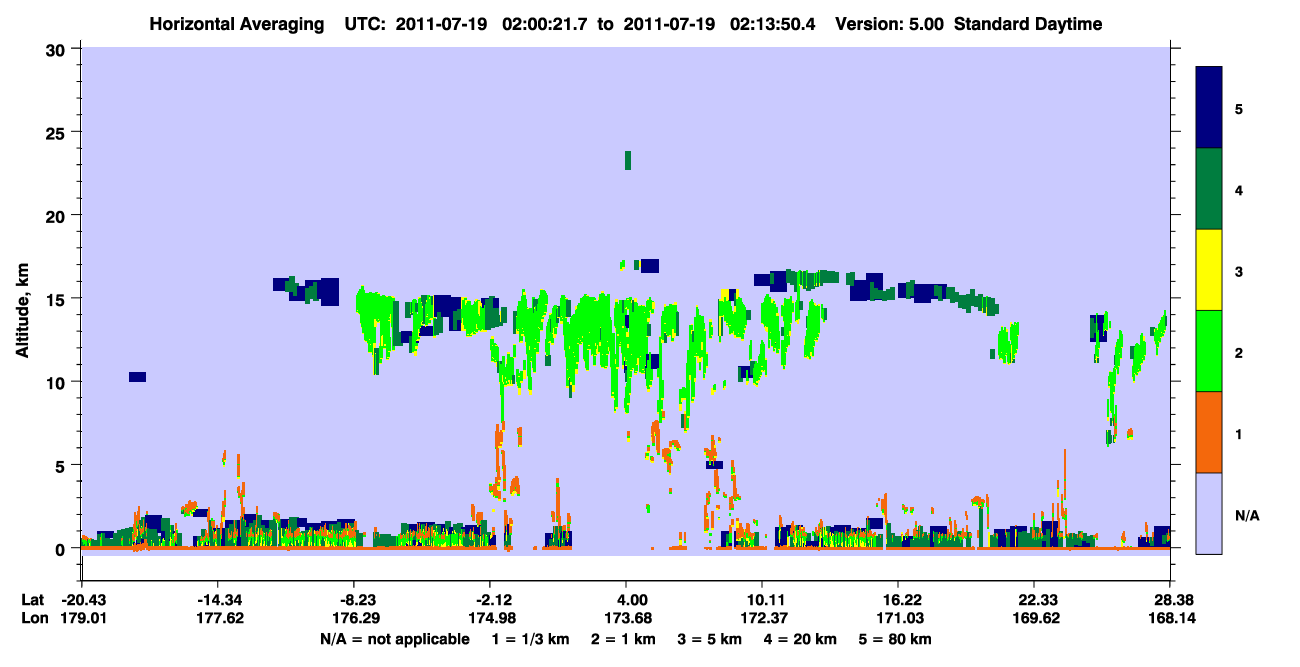Click the '1 = 1/3 km' legend note

point(531,639)
